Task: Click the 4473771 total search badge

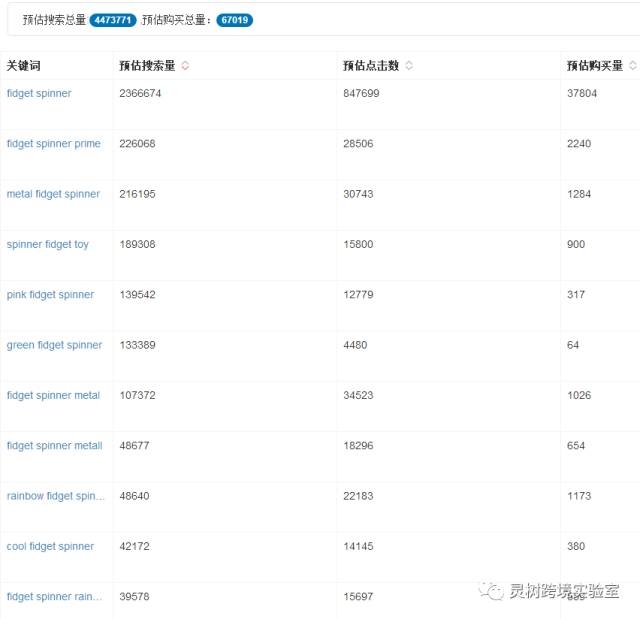Action: [x=113, y=20]
